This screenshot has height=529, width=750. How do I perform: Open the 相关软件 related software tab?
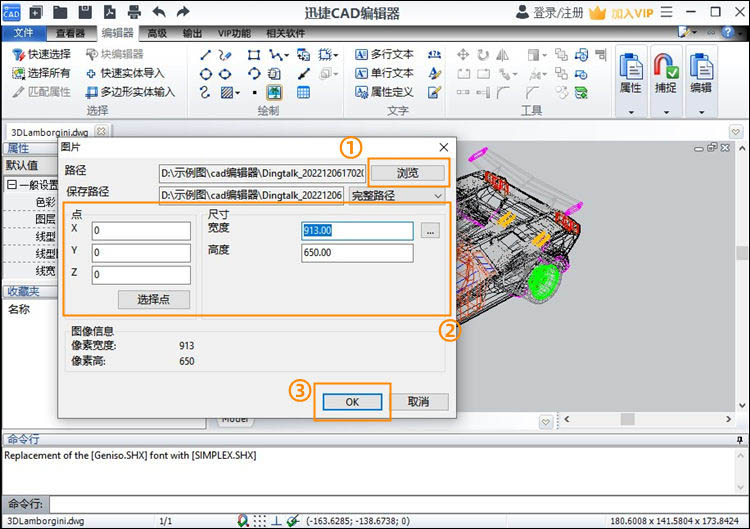tap(286, 33)
